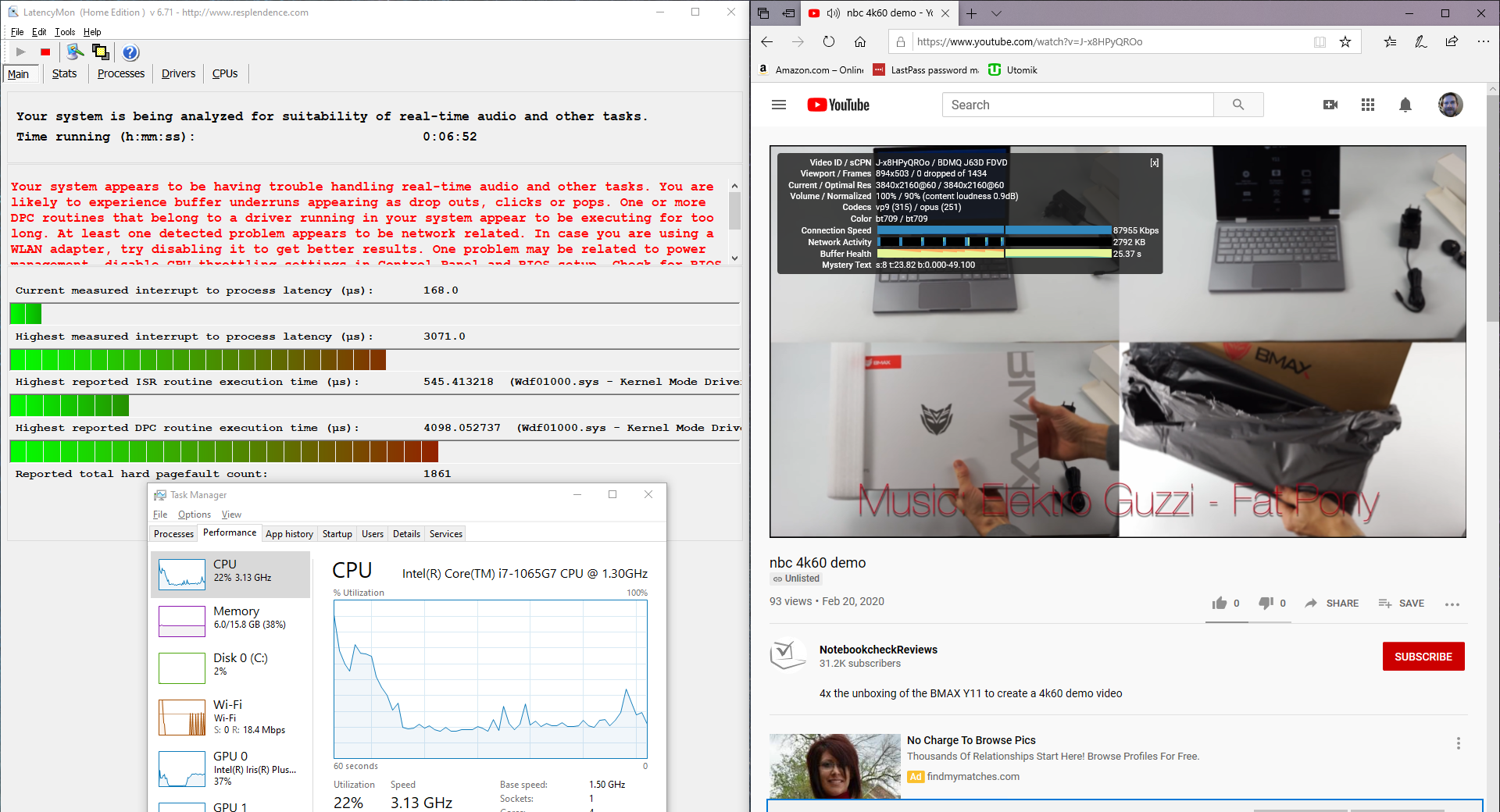
Task: Click the LatencyMon blue help question-mark icon
Action: click(130, 52)
